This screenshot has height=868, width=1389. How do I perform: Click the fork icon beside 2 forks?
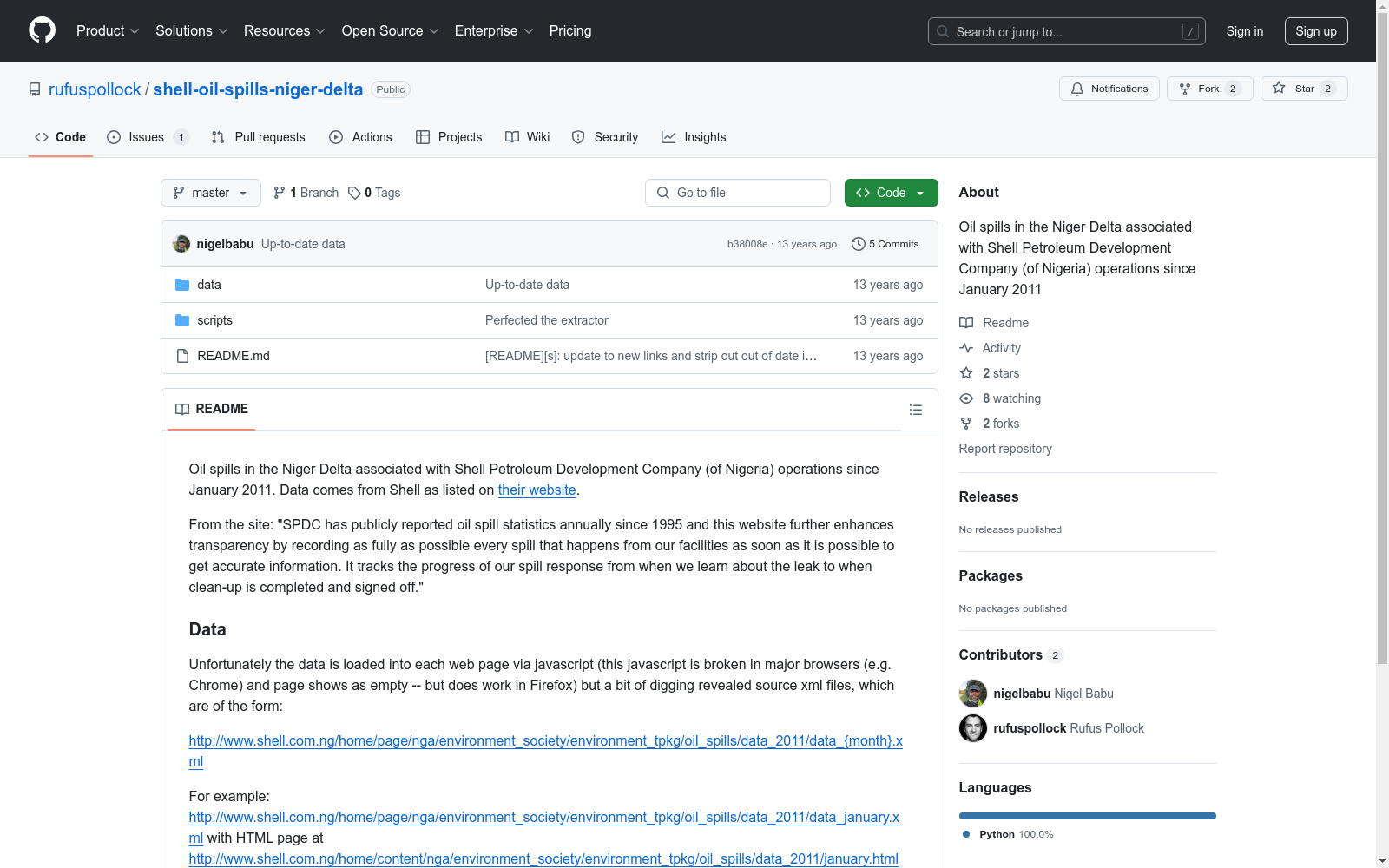pos(966,424)
